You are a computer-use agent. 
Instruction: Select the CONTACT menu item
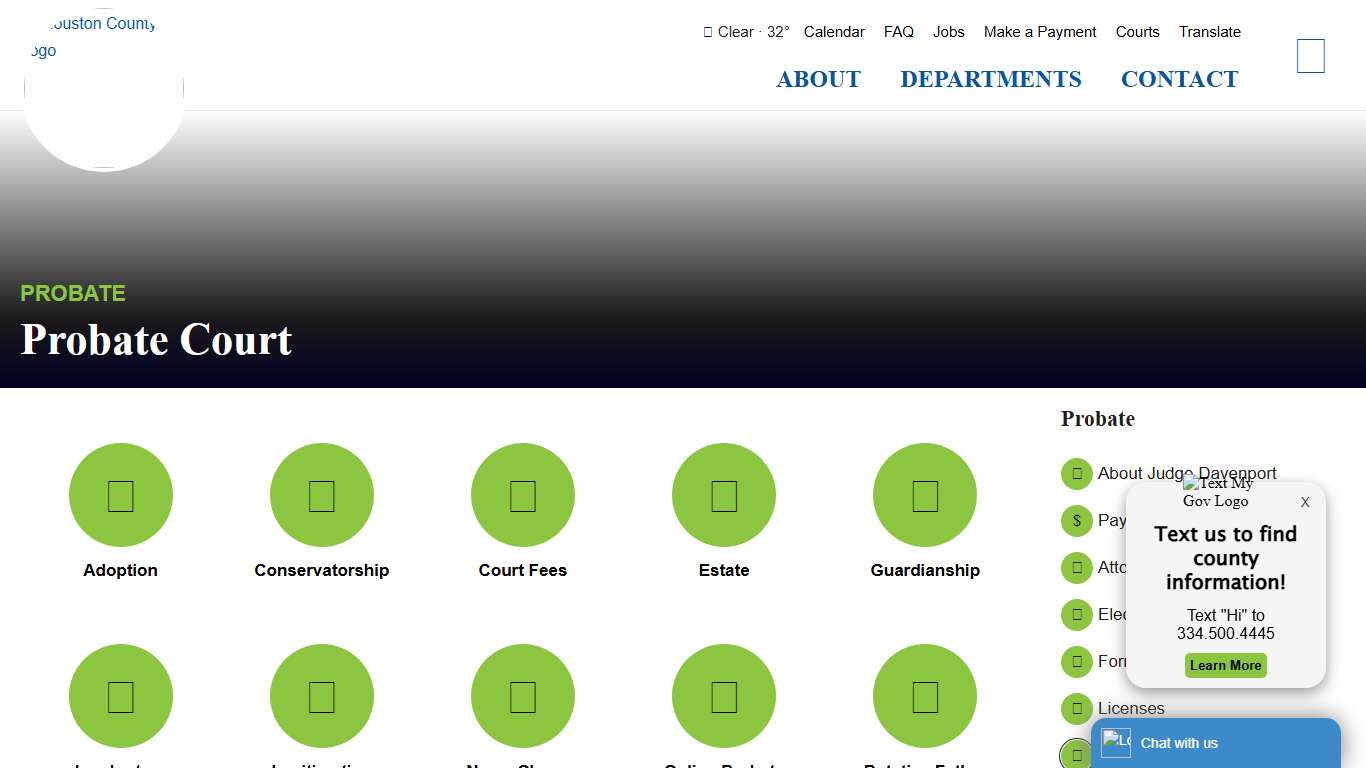(1179, 79)
